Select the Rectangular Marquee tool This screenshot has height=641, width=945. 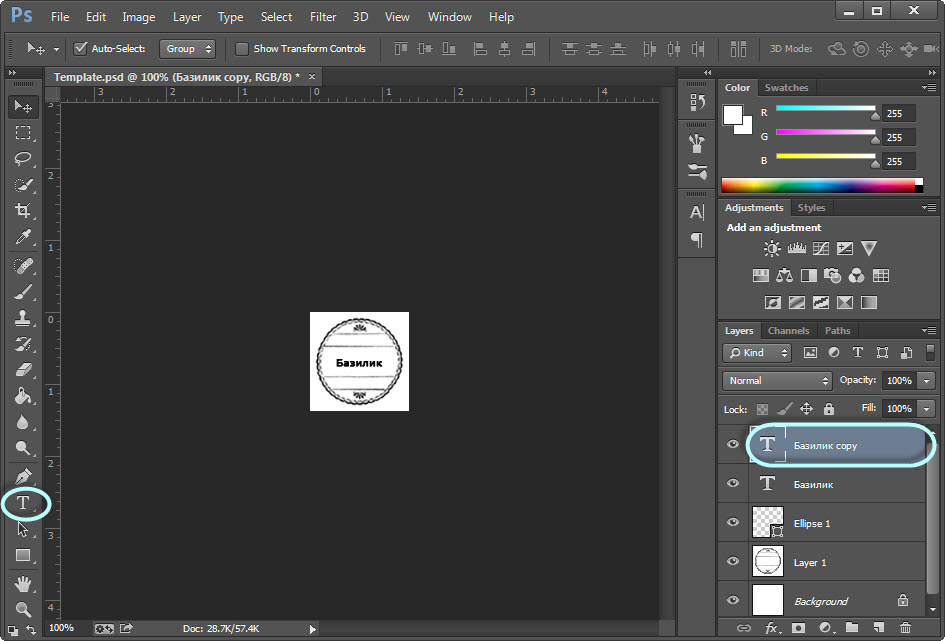click(22, 133)
